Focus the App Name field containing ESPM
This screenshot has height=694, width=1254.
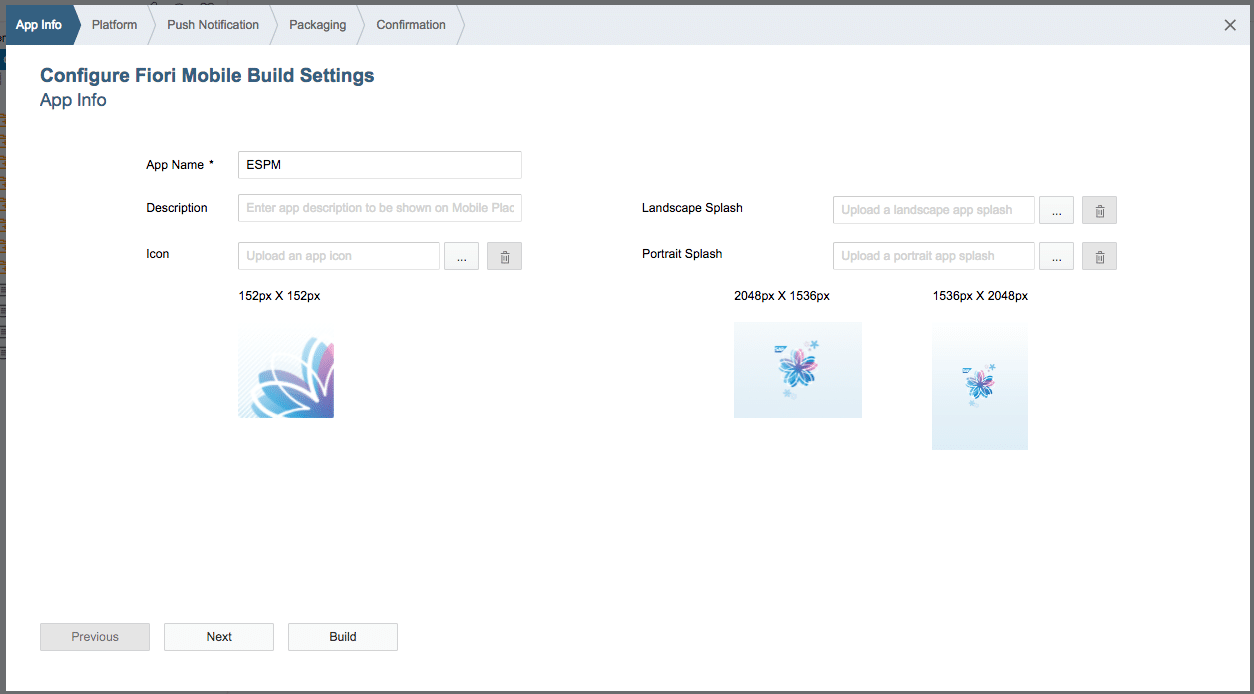379,165
